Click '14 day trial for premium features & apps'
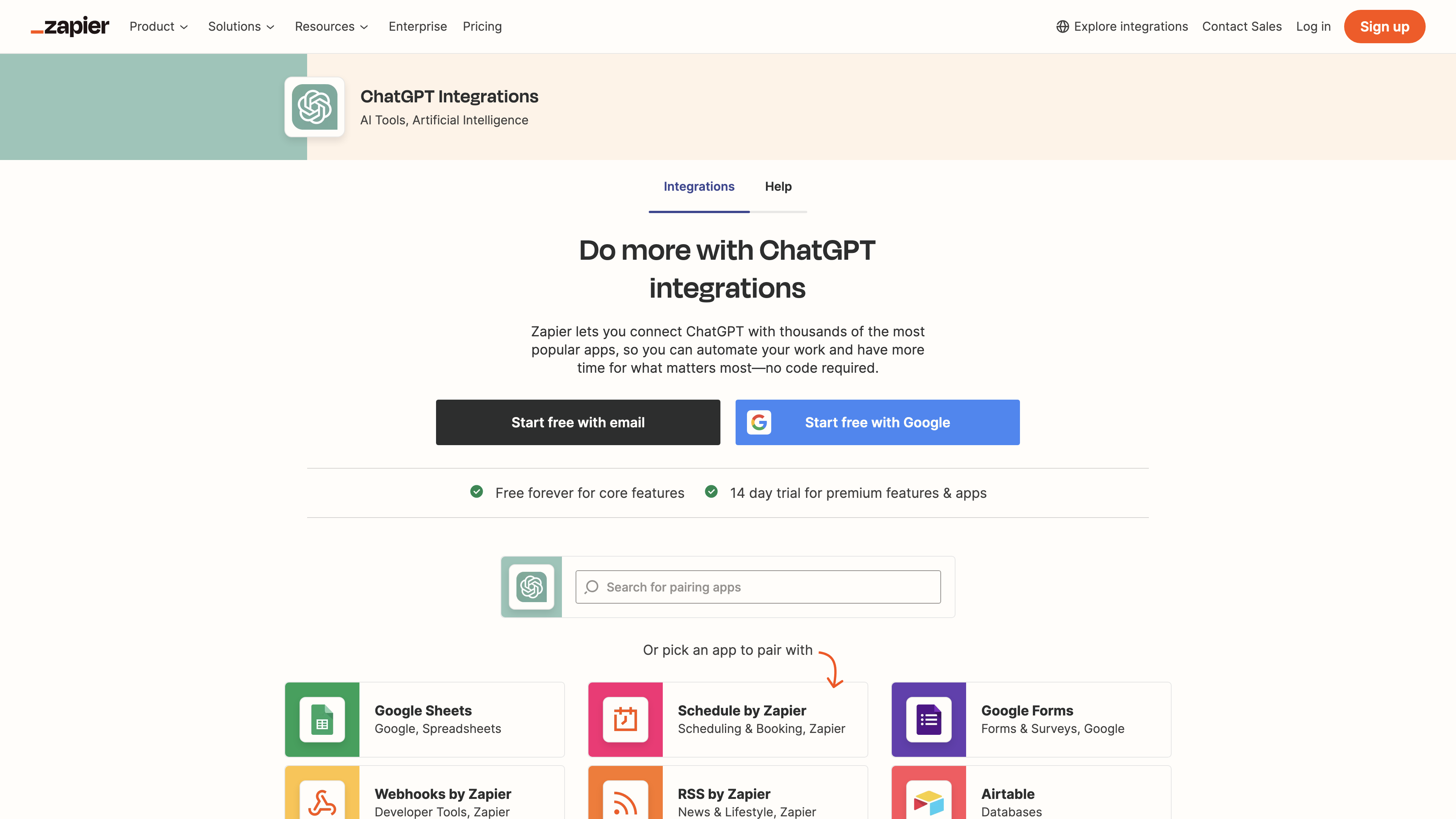1456x819 pixels. click(858, 493)
